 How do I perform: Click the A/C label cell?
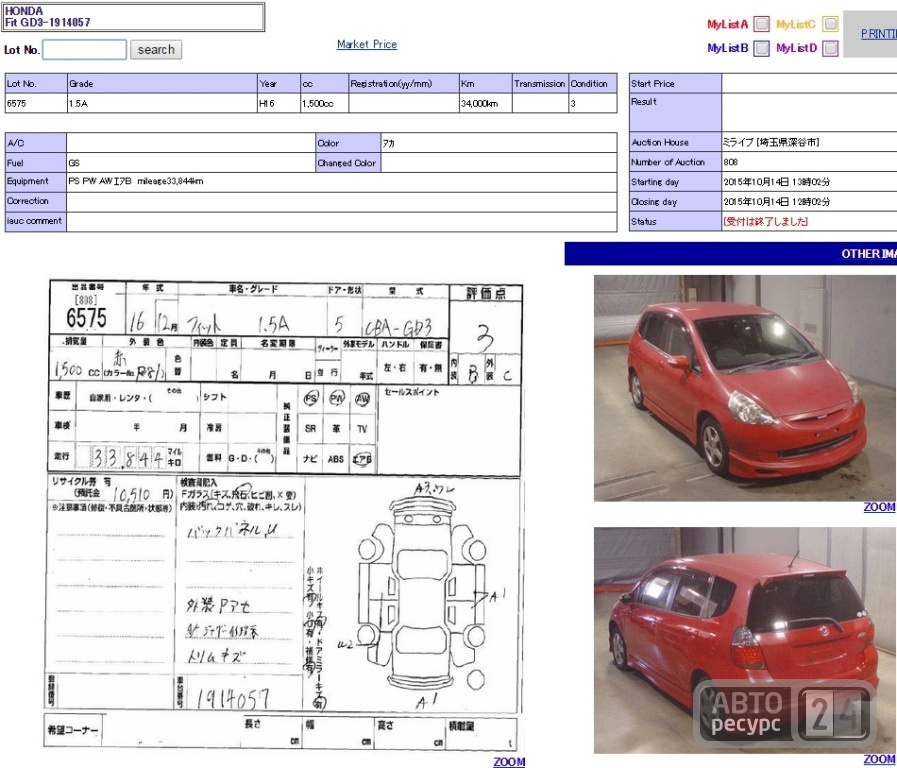click(x=35, y=143)
